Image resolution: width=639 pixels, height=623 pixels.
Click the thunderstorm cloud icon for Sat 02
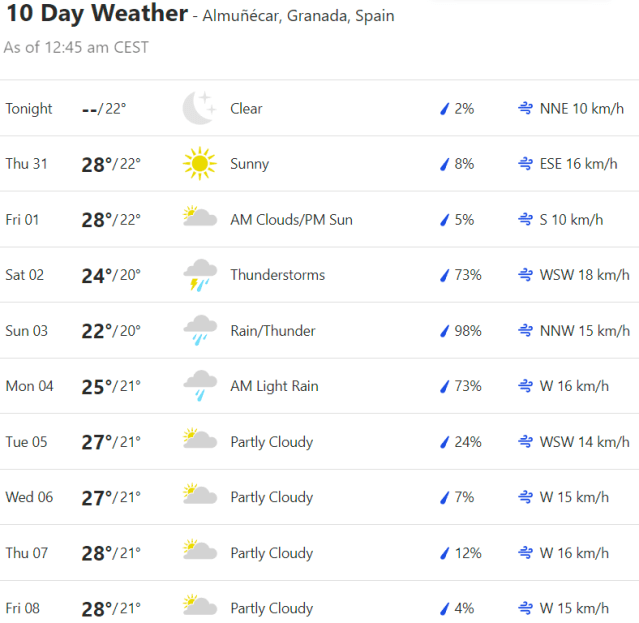point(200,275)
